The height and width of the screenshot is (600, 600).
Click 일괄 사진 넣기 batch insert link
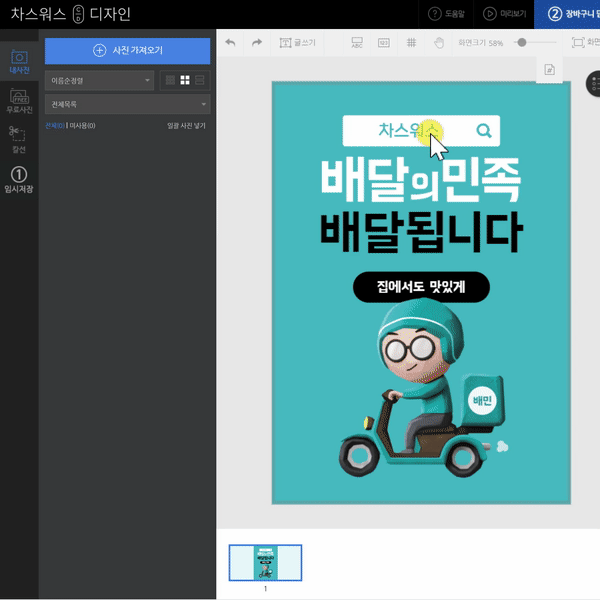pyautogui.click(x=186, y=126)
